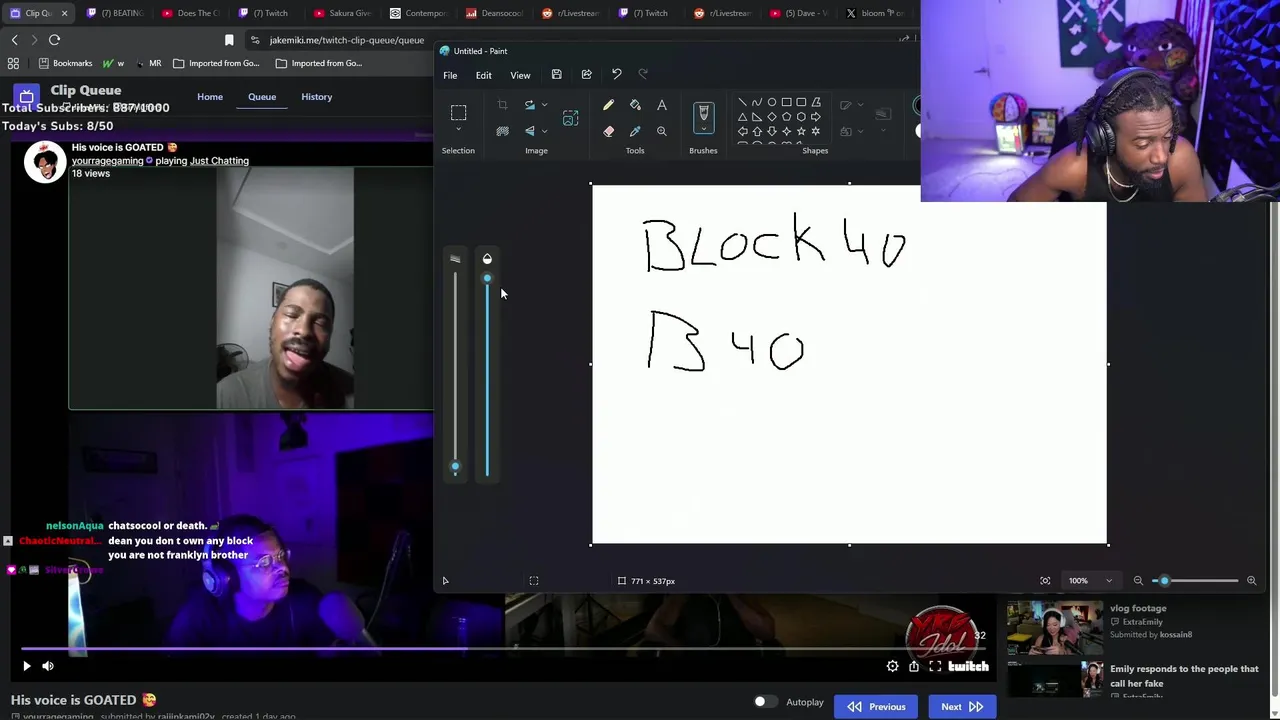The height and width of the screenshot is (720, 1280).
Task: Select the Fill bucket tool
Action: (635, 105)
